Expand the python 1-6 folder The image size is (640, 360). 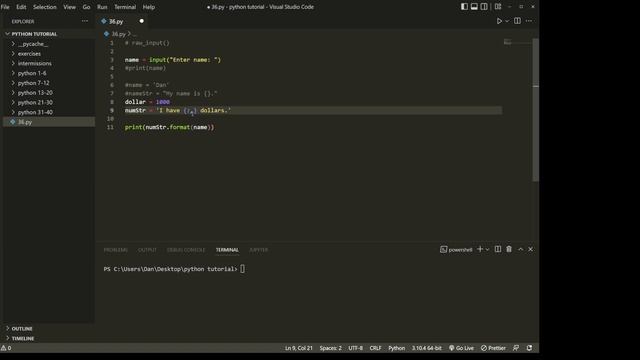coord(49,73)
